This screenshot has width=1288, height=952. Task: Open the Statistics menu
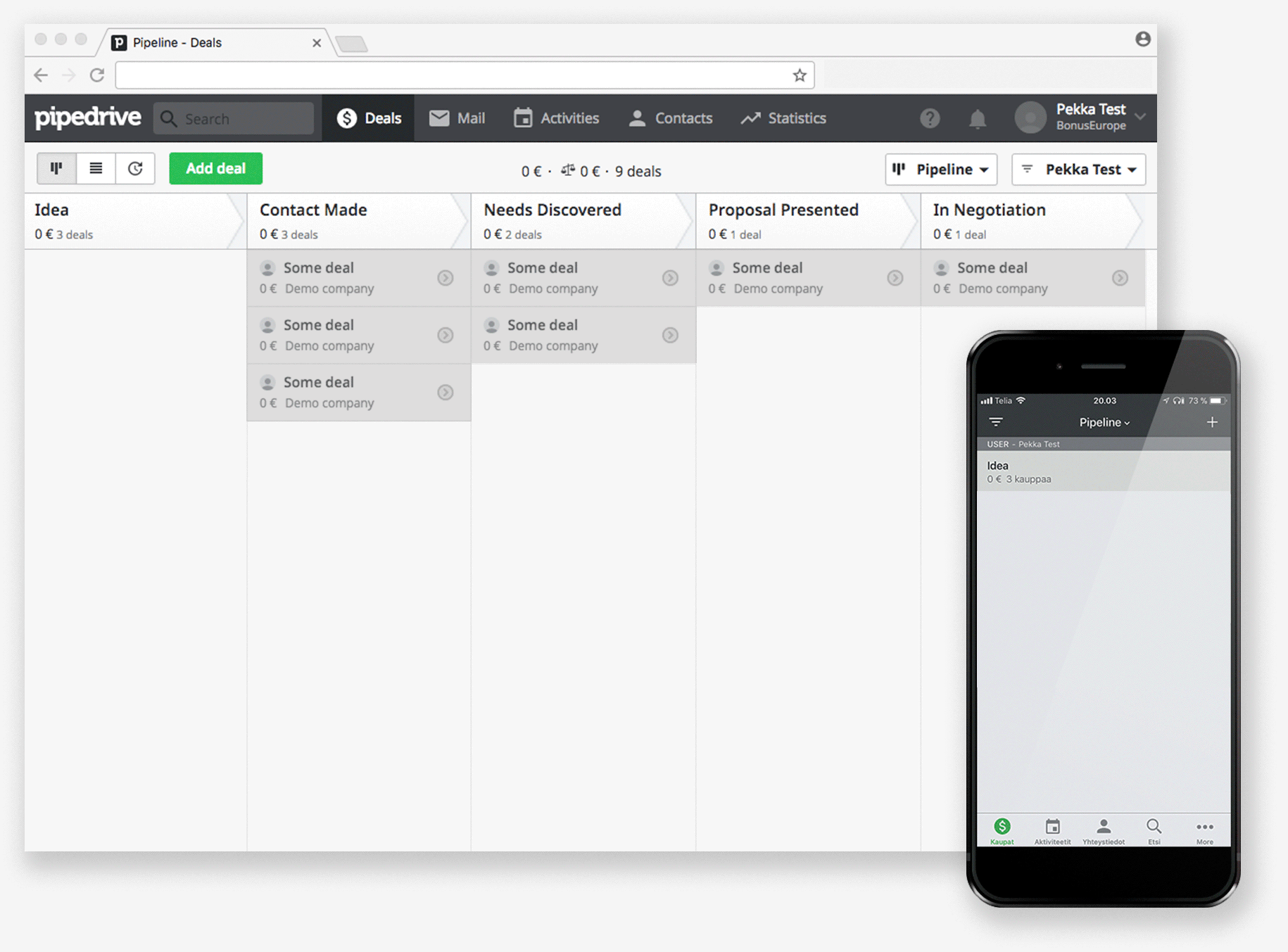783,118
